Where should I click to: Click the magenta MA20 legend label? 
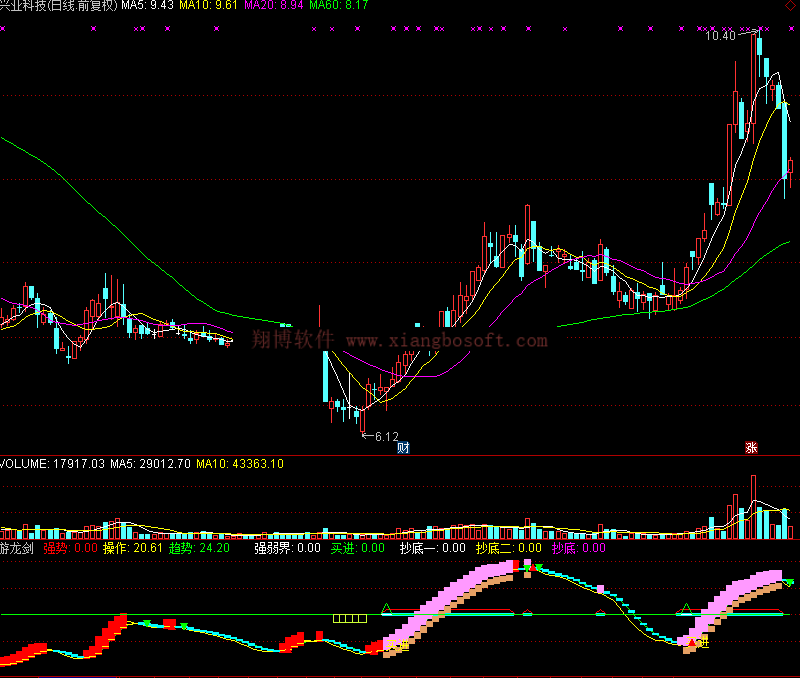click(x=273, y=6)
